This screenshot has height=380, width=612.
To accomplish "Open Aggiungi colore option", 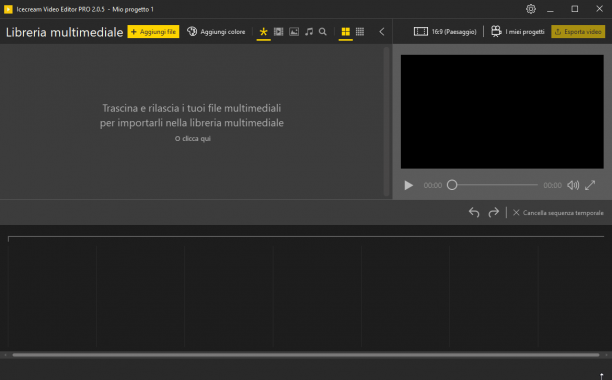I will [x=216, y=32].
